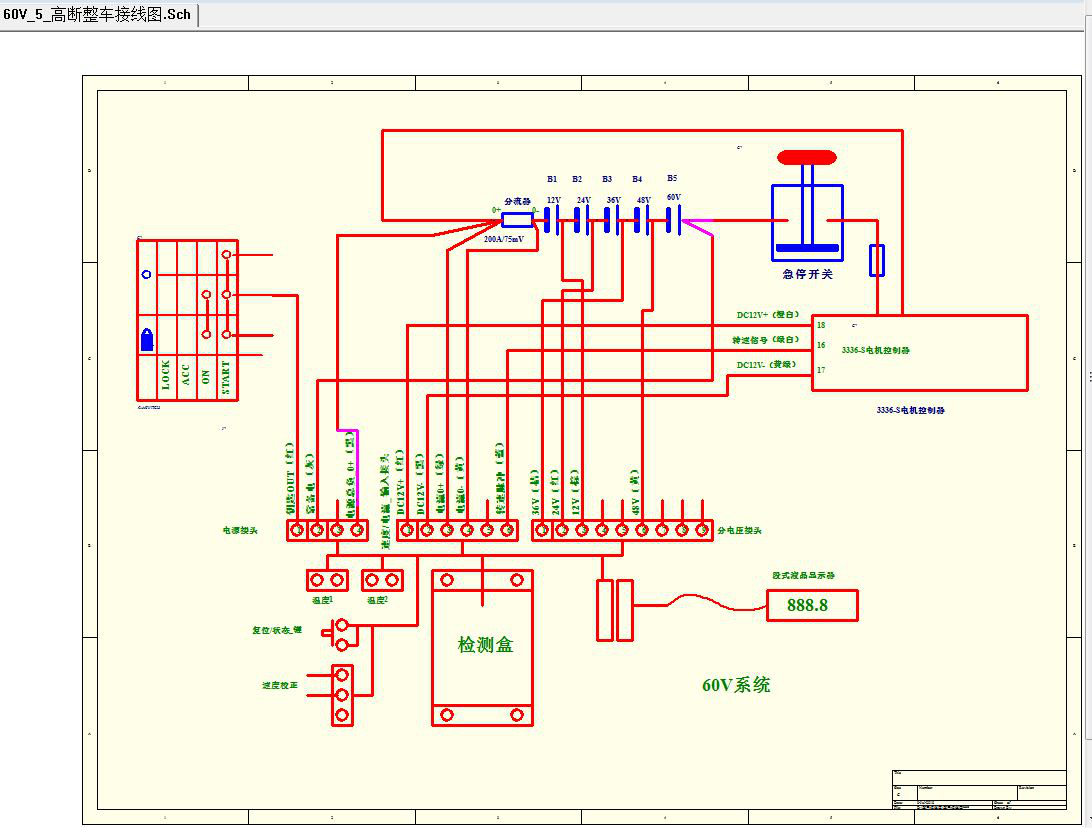Click the 温度2 two-pin connector
The height and width of the screenshot is (828, 1092).
(x=382, y=580)
